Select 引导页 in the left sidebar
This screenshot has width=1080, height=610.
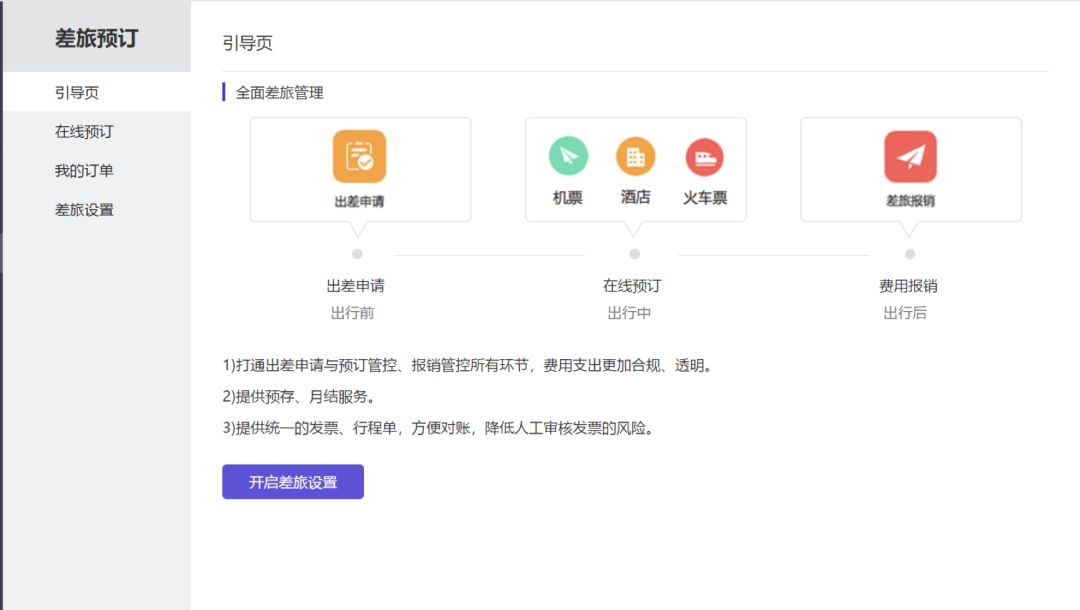point(77,93)
